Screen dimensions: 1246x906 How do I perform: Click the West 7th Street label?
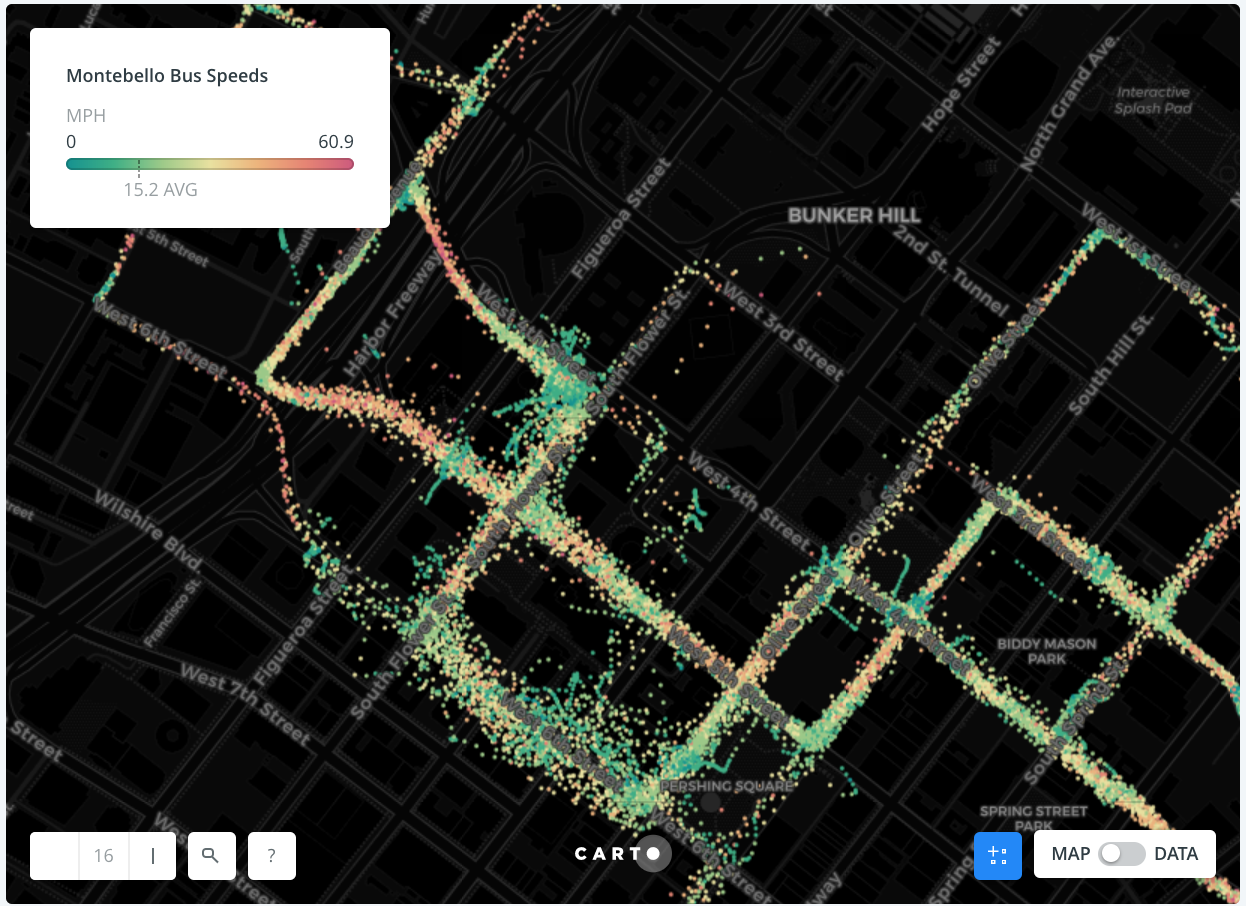coord(246,704)
